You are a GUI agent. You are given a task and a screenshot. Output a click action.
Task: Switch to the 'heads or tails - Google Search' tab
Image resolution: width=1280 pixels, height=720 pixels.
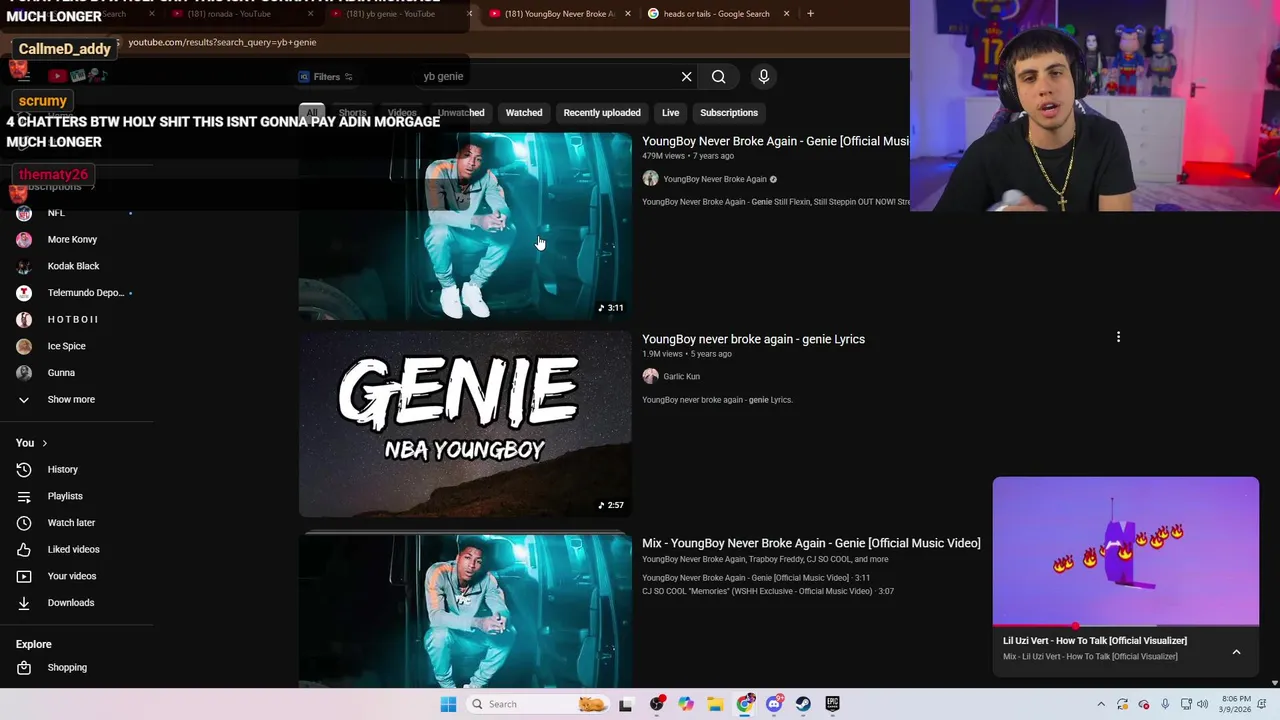[x=717, y=14]
